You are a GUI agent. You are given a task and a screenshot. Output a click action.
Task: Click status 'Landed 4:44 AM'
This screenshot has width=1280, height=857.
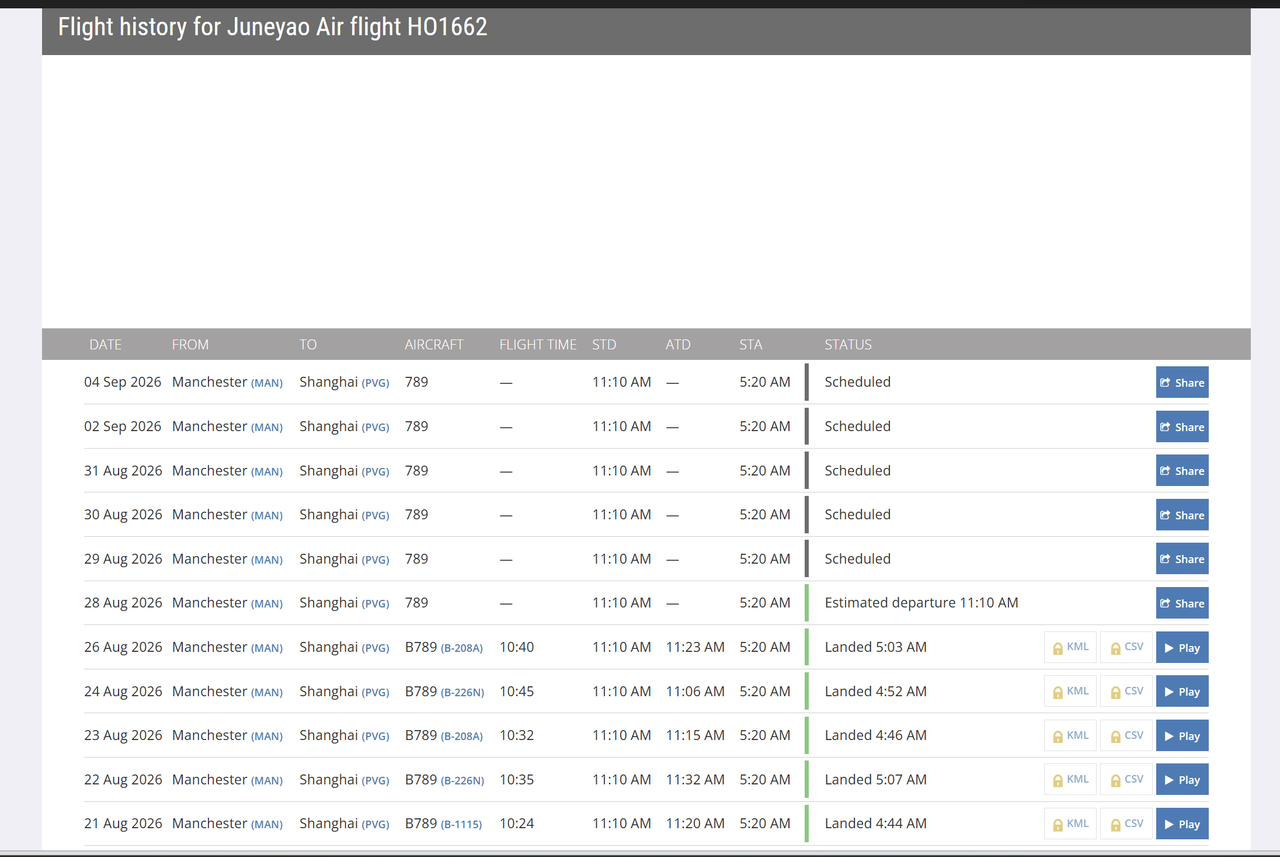click(876, 823)
